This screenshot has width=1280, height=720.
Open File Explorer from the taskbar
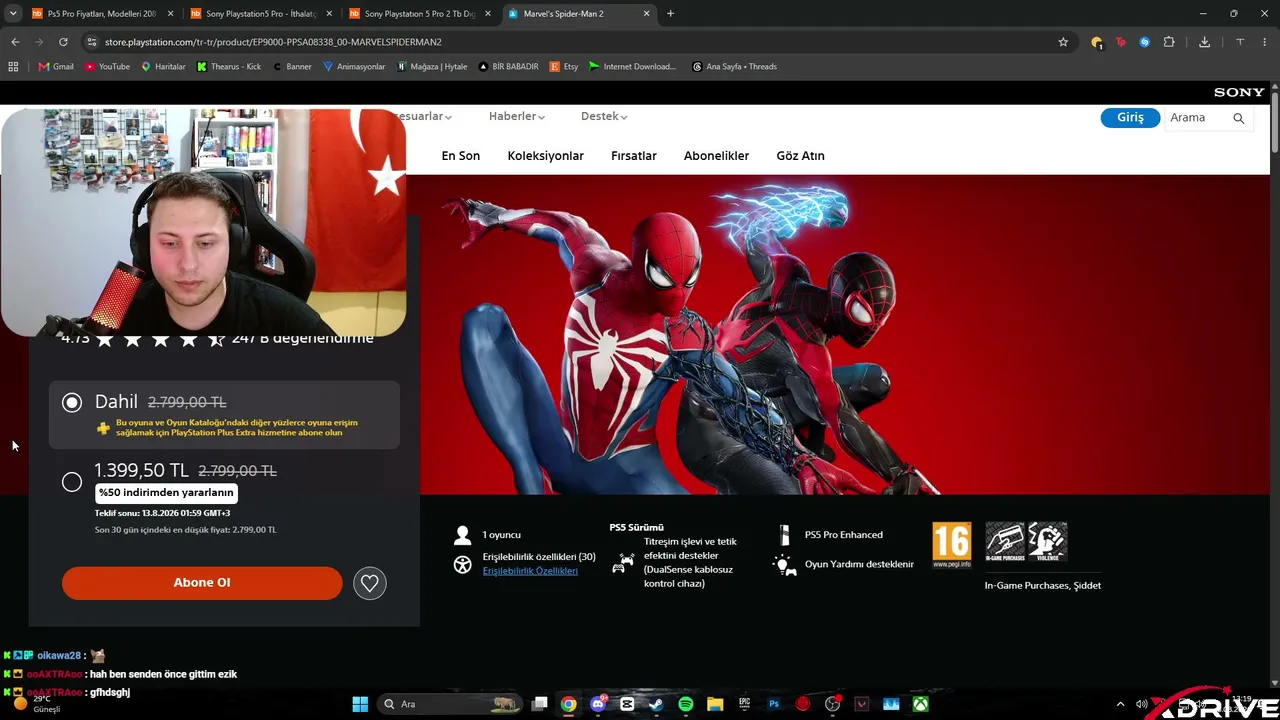[715, 704]
